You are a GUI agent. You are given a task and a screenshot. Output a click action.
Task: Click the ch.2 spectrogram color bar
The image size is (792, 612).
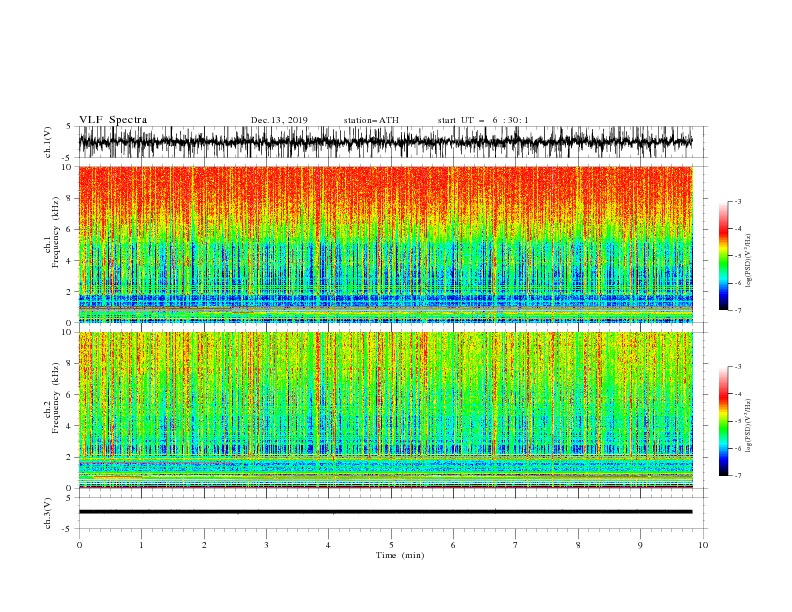(724, 421)
